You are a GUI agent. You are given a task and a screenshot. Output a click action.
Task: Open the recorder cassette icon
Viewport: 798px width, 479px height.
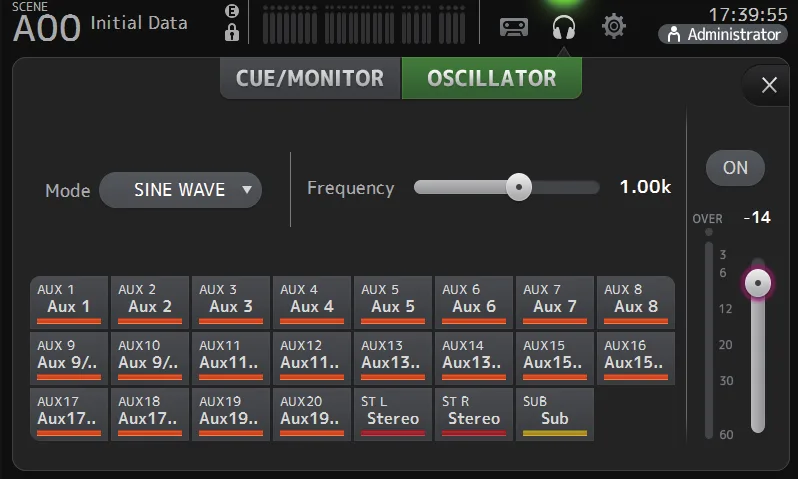pos(514,26)
